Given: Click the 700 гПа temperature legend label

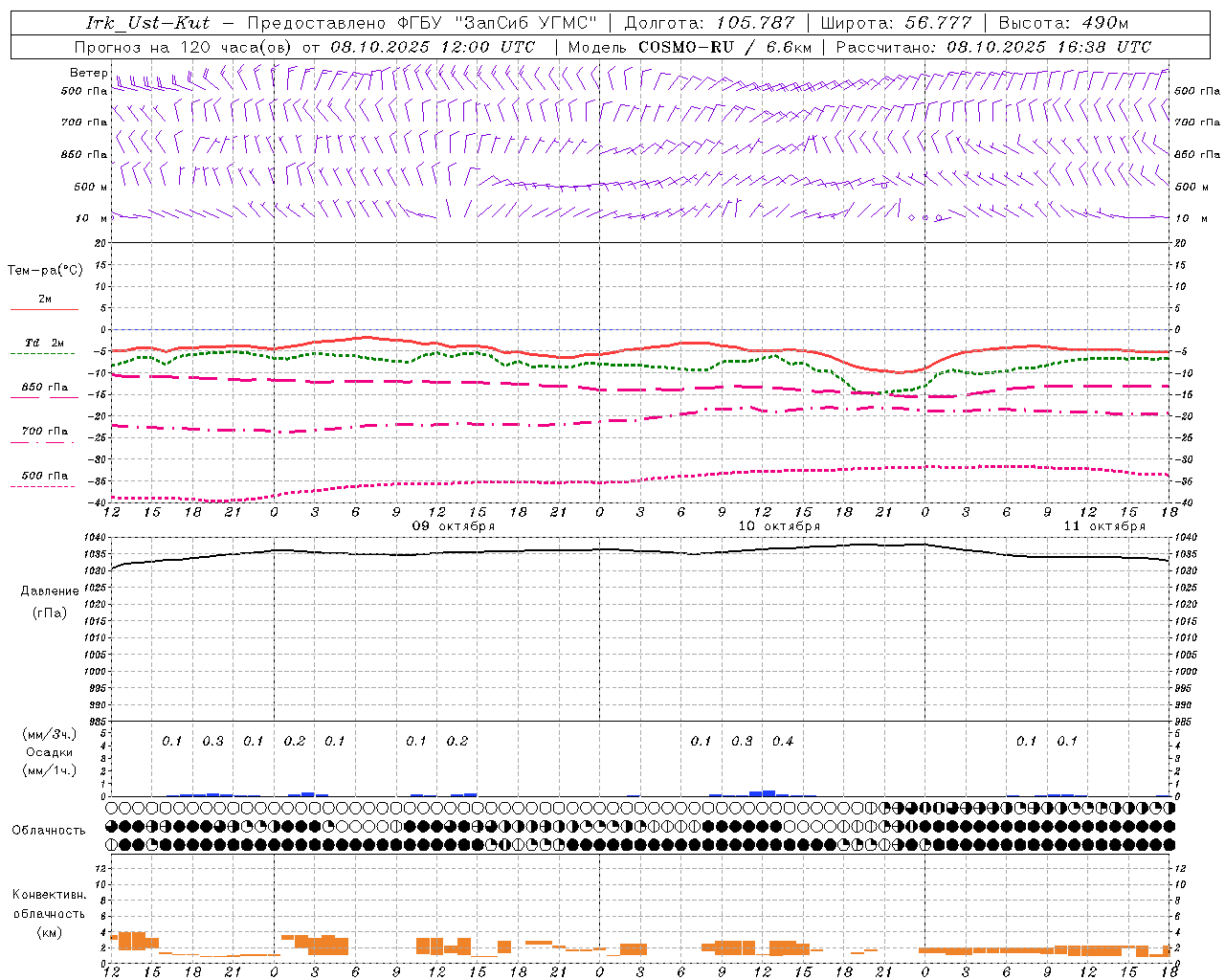Looking at the screenshot, I should [x=45, y=432].
